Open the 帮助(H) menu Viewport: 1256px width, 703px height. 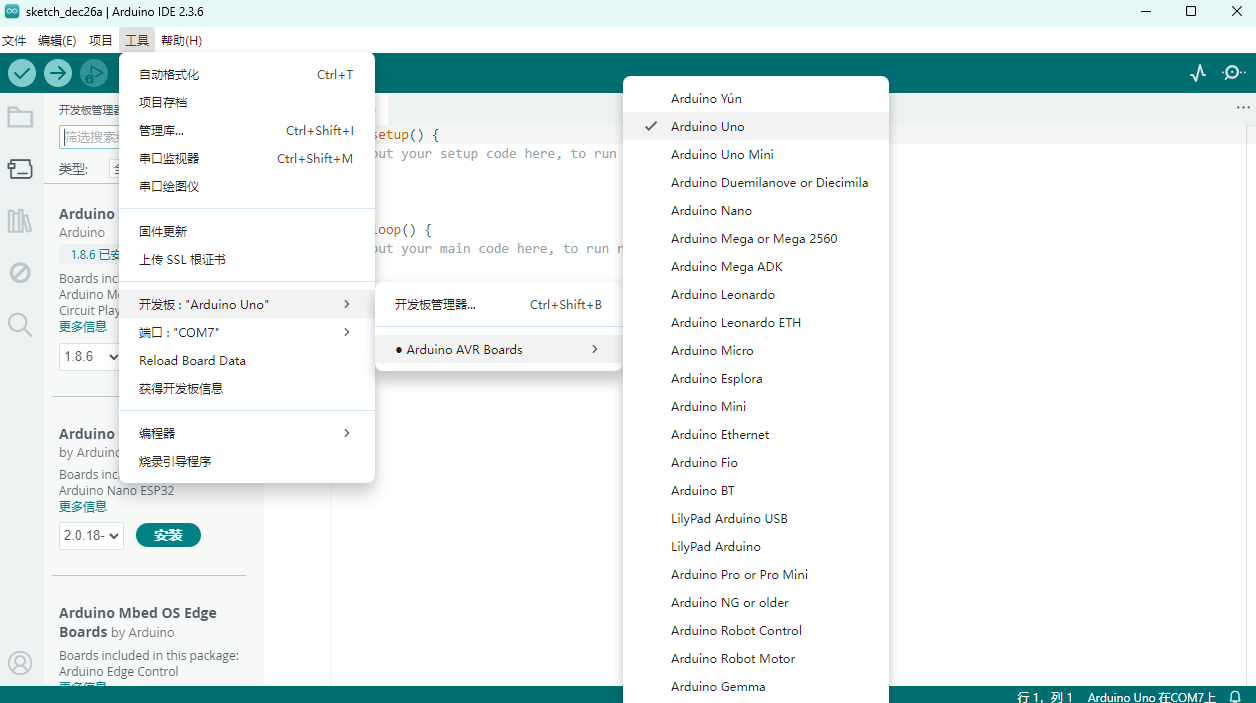[x=181, y=40]
